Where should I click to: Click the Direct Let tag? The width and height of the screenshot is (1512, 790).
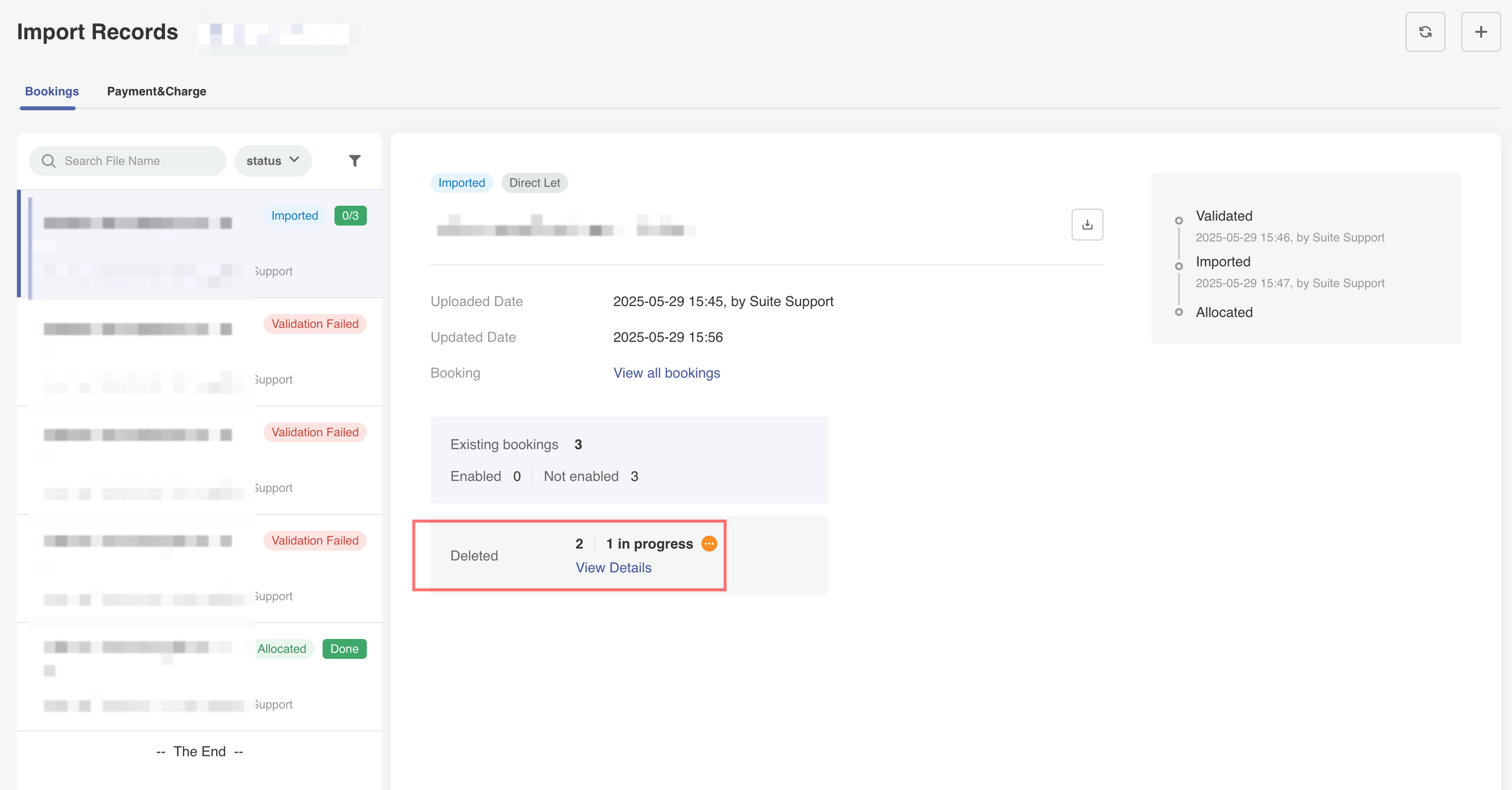tap(534, 182)
